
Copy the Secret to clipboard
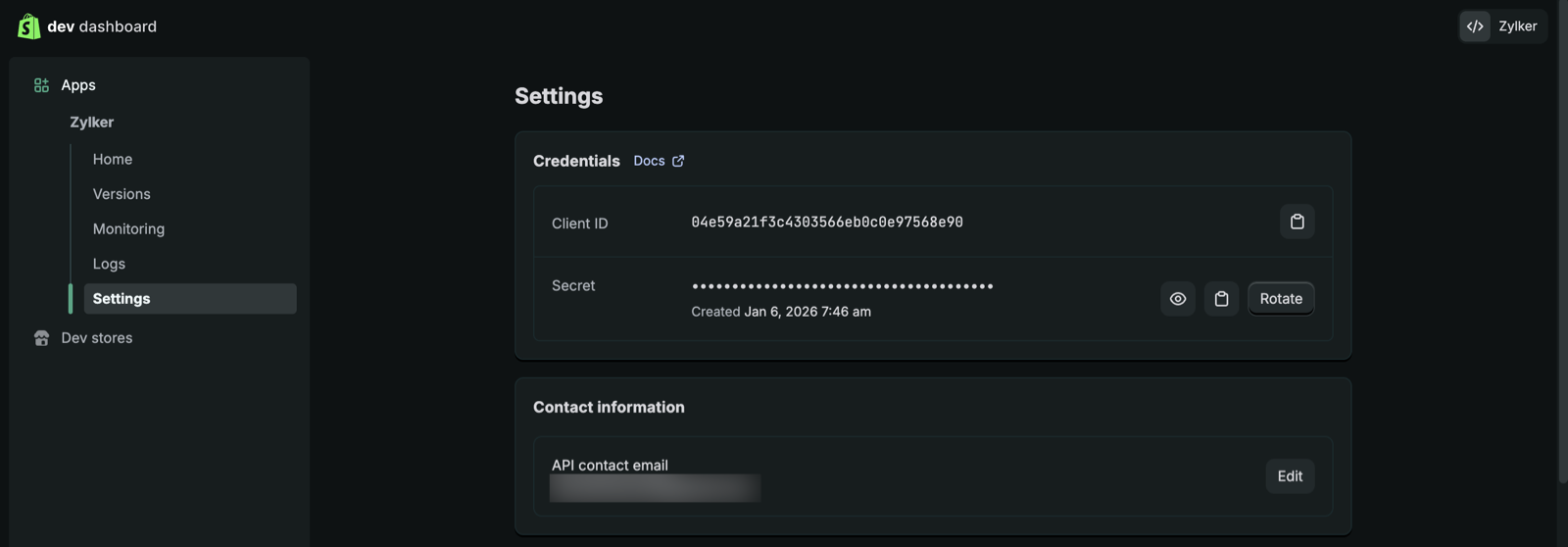pyautogui.click(x=1221, y=299)
